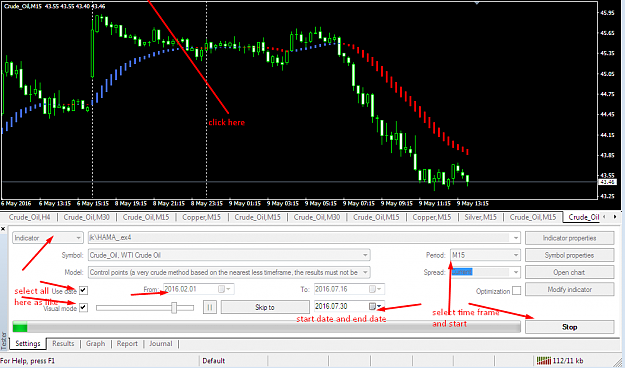
Task: Switch to the Silver,M15 chart tab
Action: click(480, 217)
